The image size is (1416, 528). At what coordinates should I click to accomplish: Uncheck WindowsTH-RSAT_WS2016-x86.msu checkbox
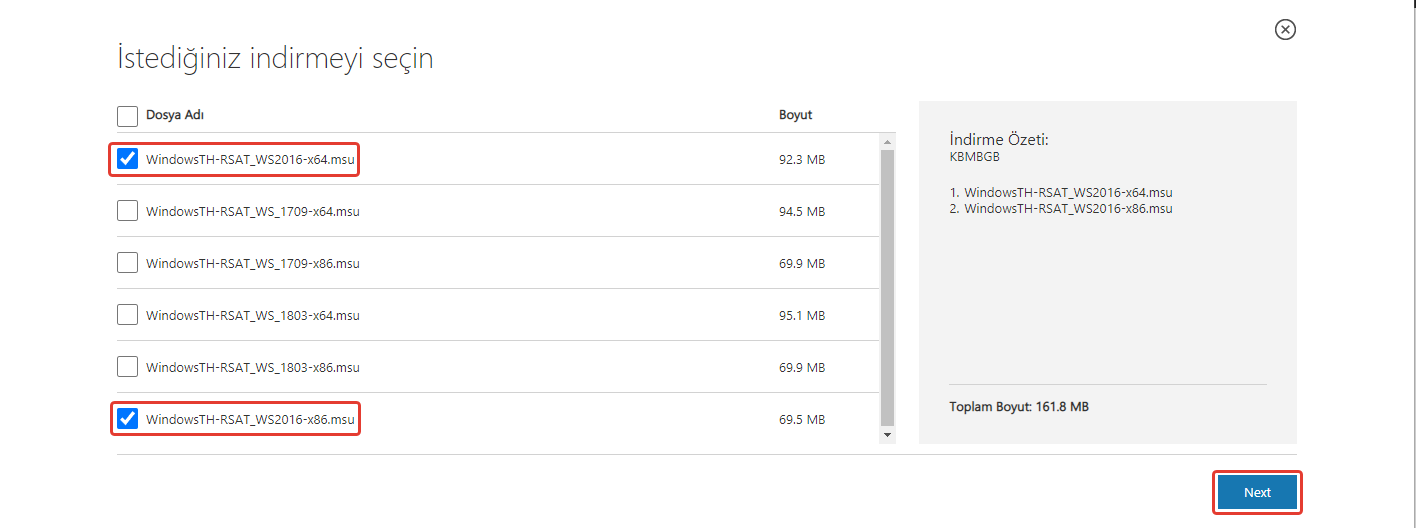click(127, 419)
